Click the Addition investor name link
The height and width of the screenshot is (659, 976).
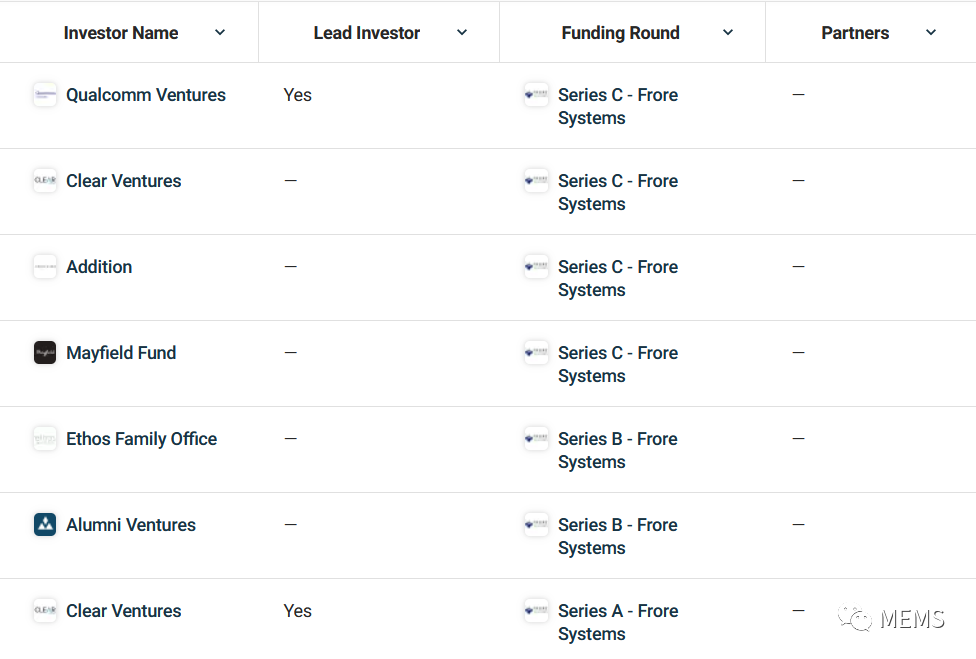click(99, 267)
